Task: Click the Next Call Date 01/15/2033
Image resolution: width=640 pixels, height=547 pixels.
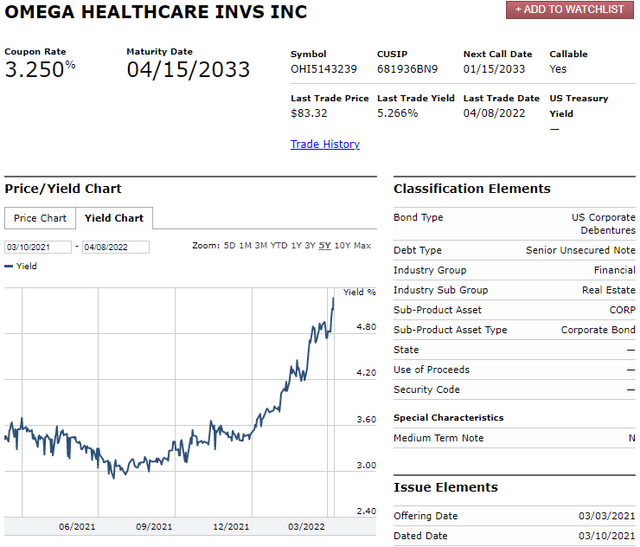Action: tap(494, 69)
